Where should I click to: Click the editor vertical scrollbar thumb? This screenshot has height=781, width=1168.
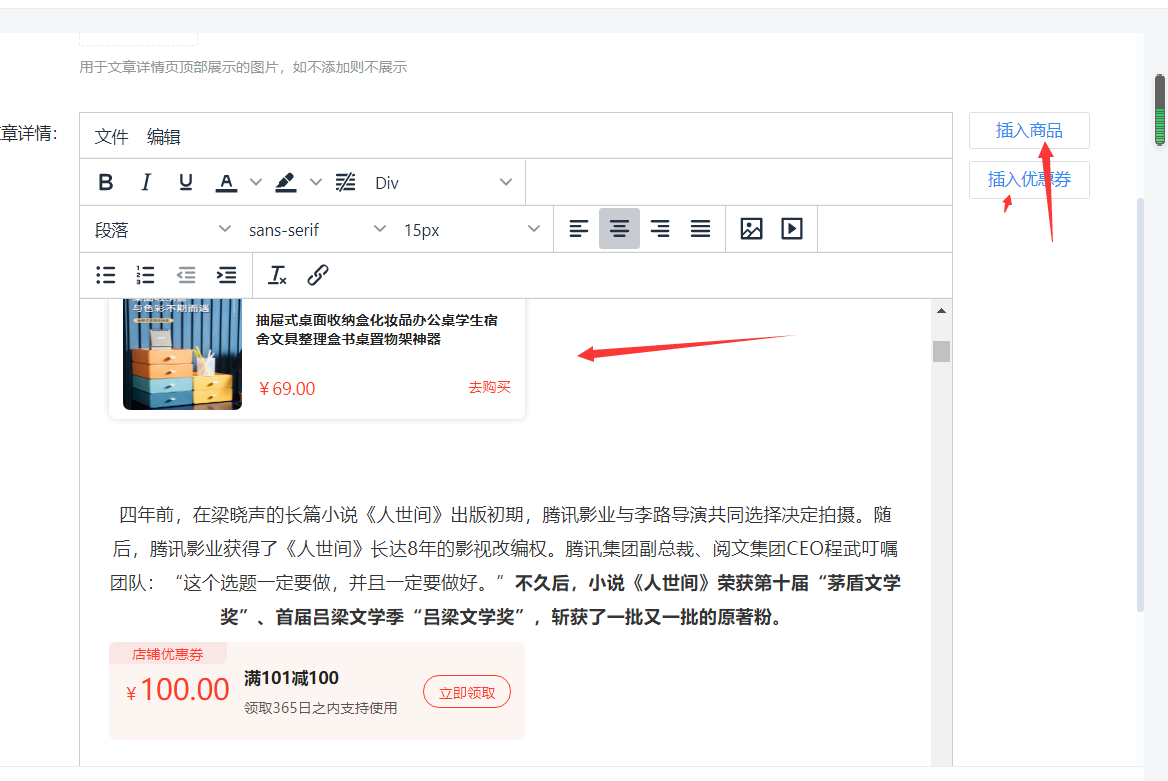click(x=942, y=351)
